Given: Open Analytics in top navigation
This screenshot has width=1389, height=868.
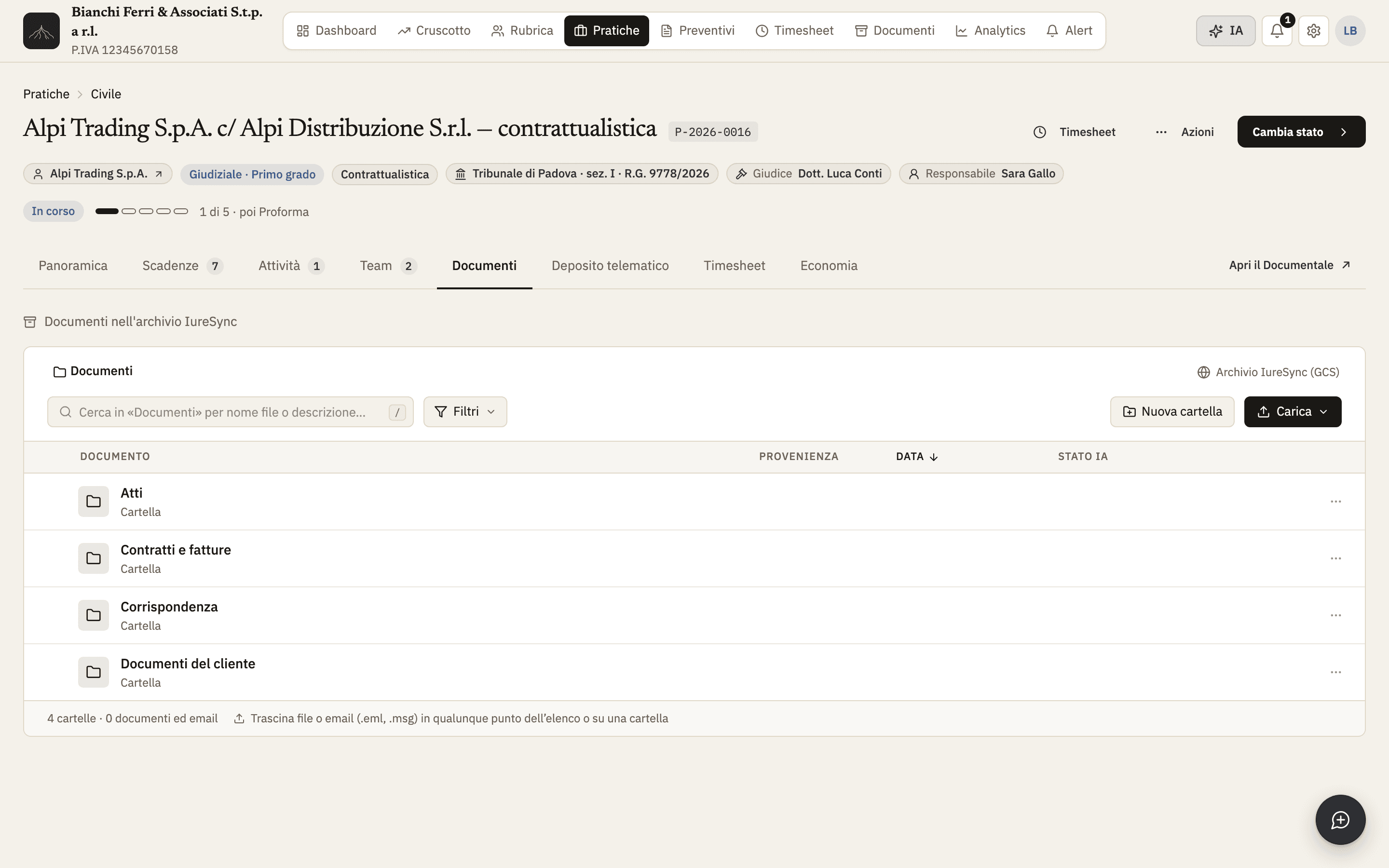Looking at the screenshot, I should pyautogui.click(x=990, y=30).
